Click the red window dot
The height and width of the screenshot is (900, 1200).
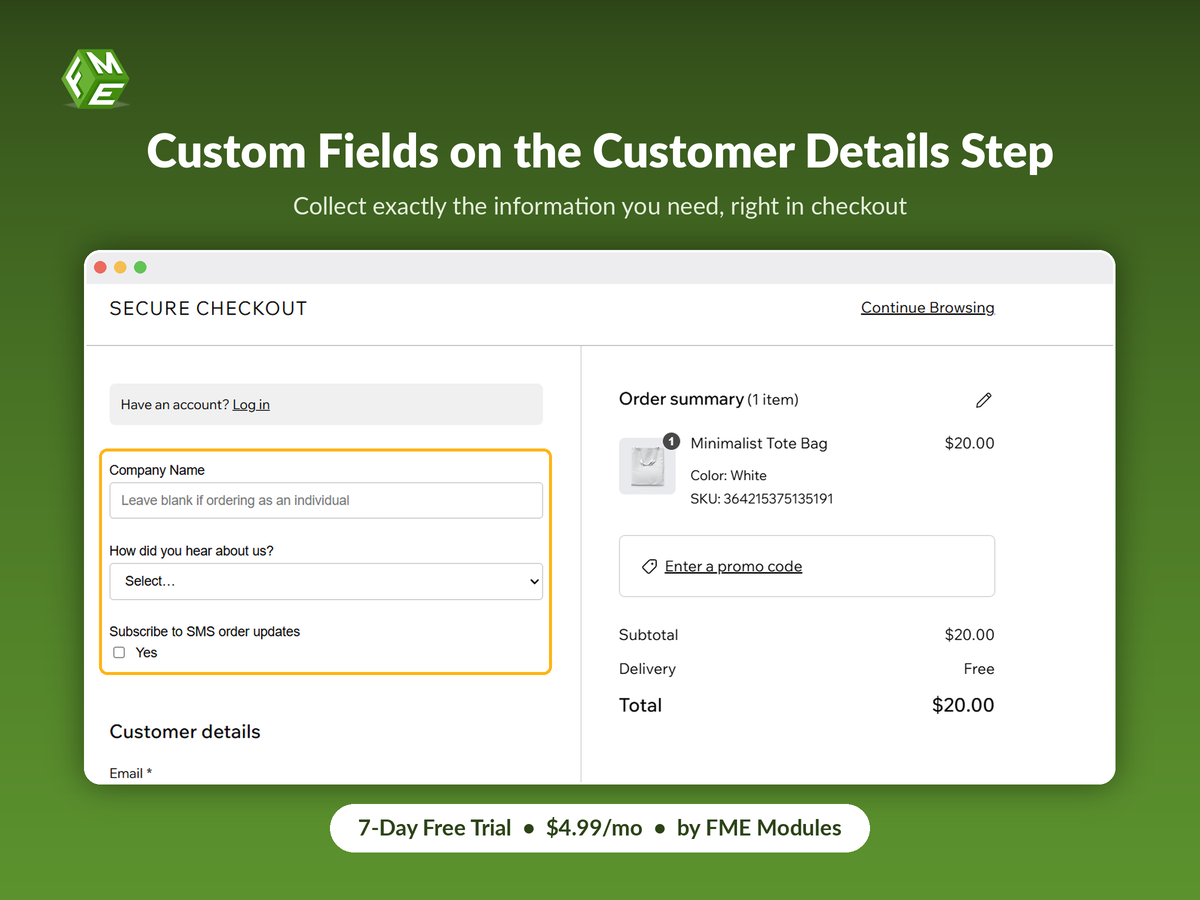[x=100, y=267]
